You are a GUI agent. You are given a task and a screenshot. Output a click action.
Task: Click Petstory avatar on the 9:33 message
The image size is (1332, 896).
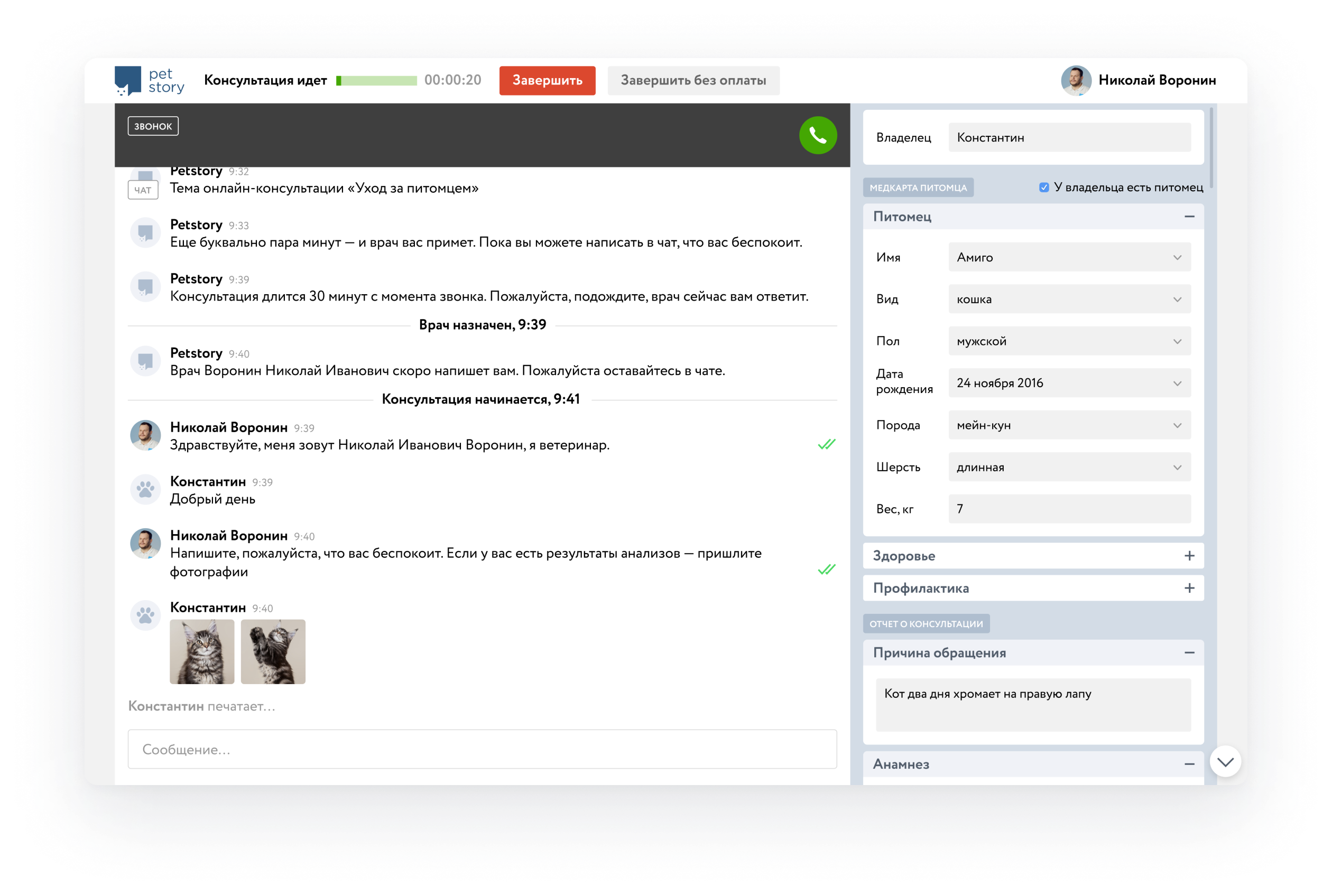tap(145, 232)
